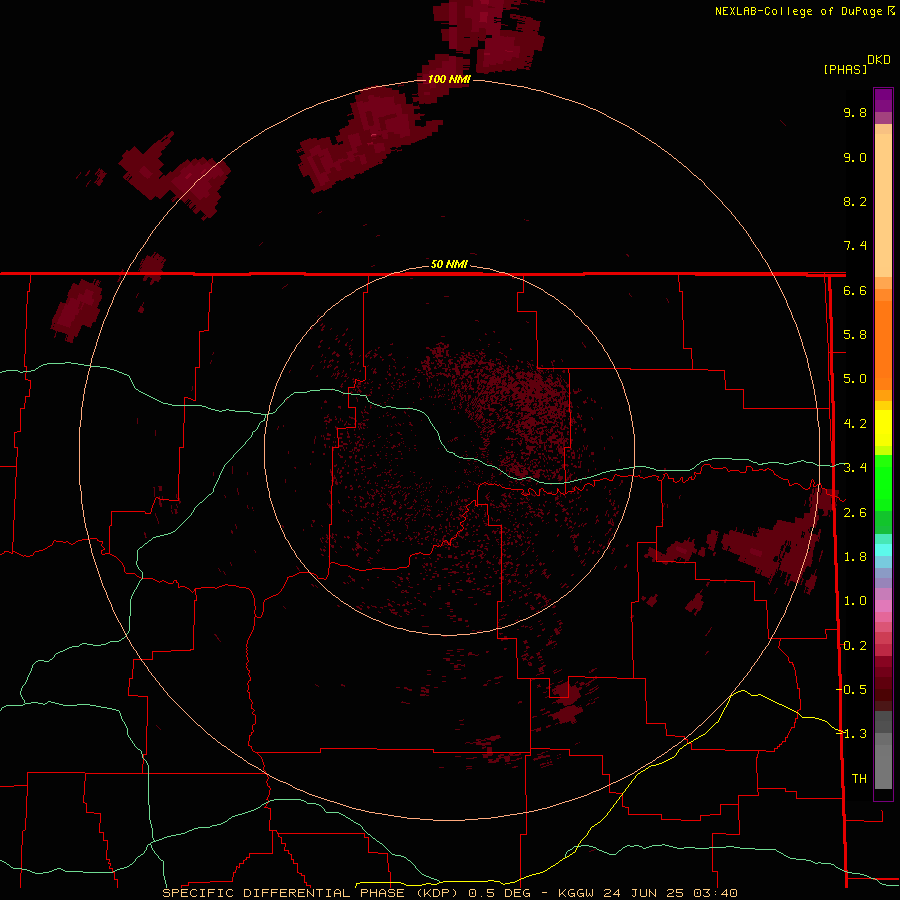Click the [PHAS] legend label
900x900 pixels.
coord(845,69)
